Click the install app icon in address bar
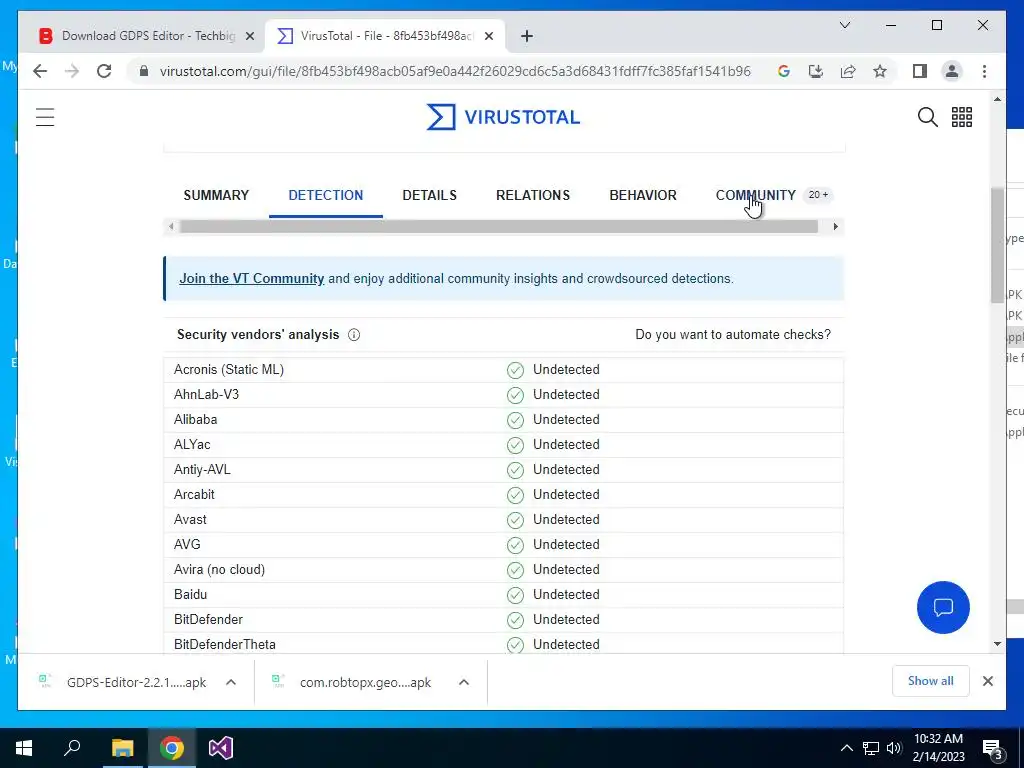The width and height of the screenshot is (1024, 768). pyautogui.click(x=816, y=71)
